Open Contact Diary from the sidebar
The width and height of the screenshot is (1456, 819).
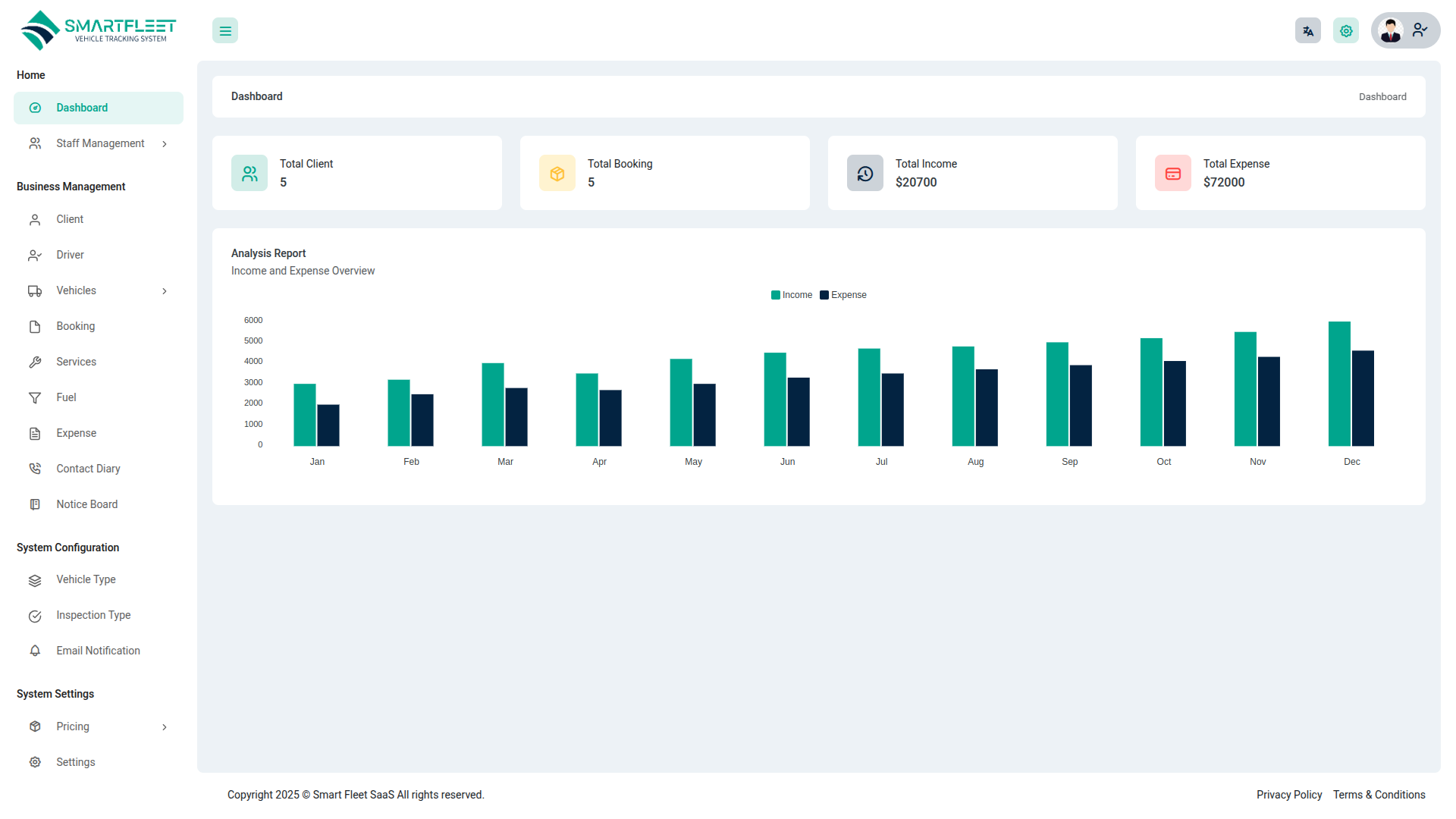point(88,469)
